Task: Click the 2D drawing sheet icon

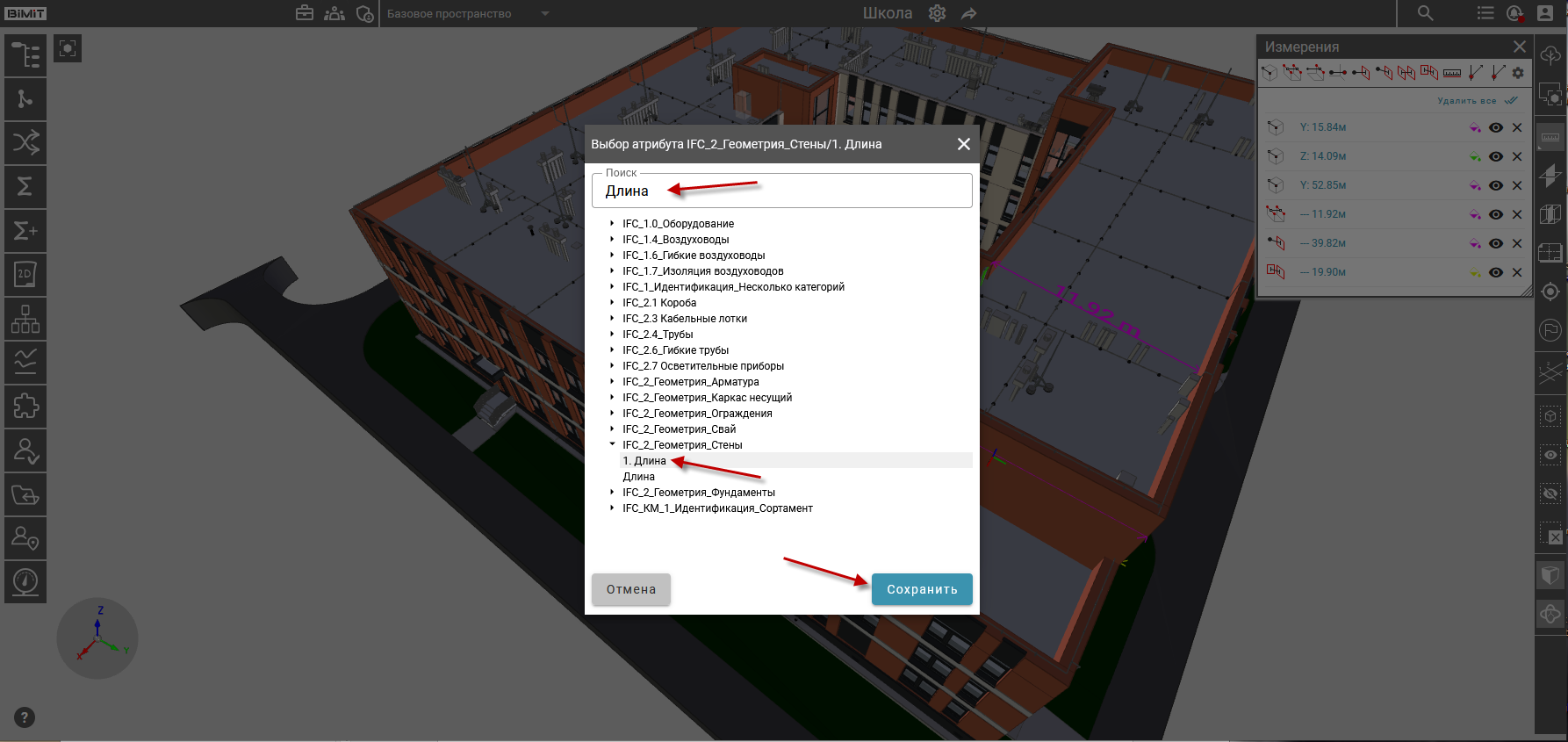Action: [x=25, y=275]
